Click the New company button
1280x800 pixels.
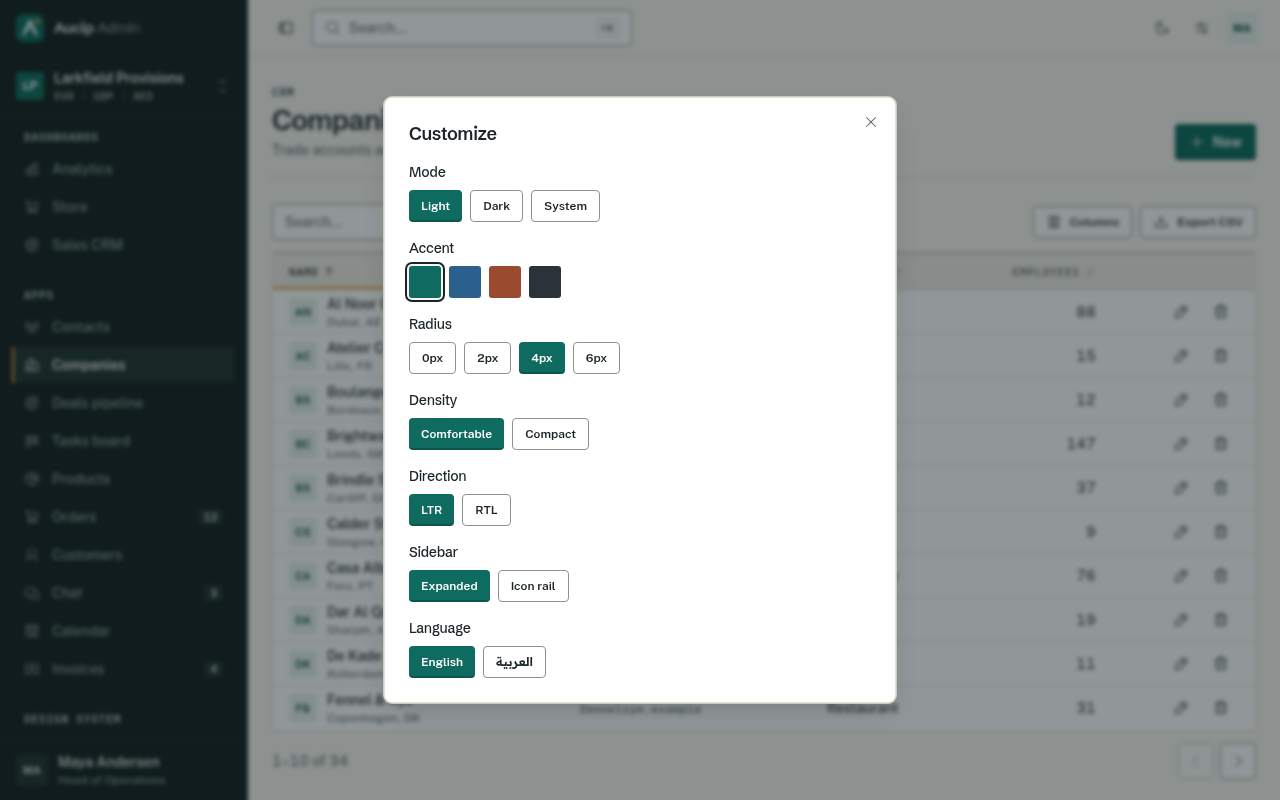tap(1215, 142)
